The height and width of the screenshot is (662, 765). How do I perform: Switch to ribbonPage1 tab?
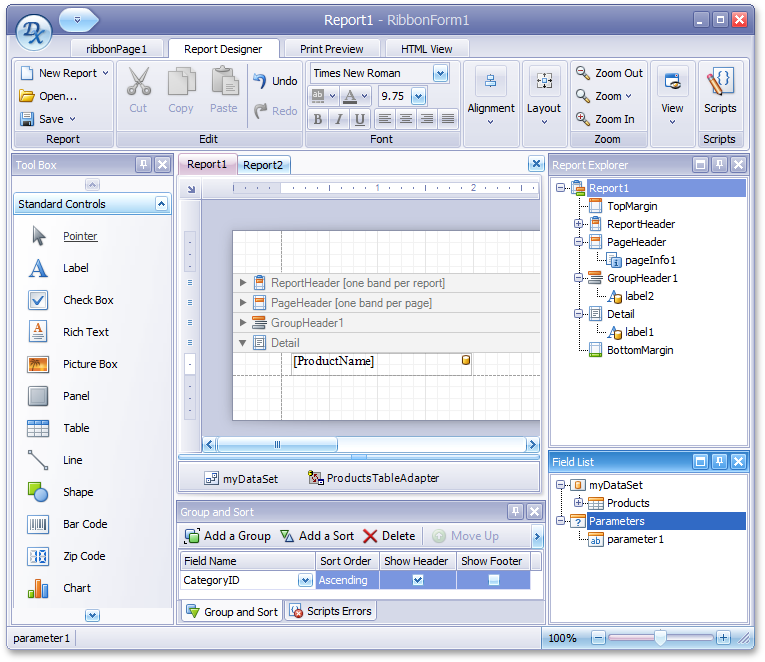coord(116,49)
